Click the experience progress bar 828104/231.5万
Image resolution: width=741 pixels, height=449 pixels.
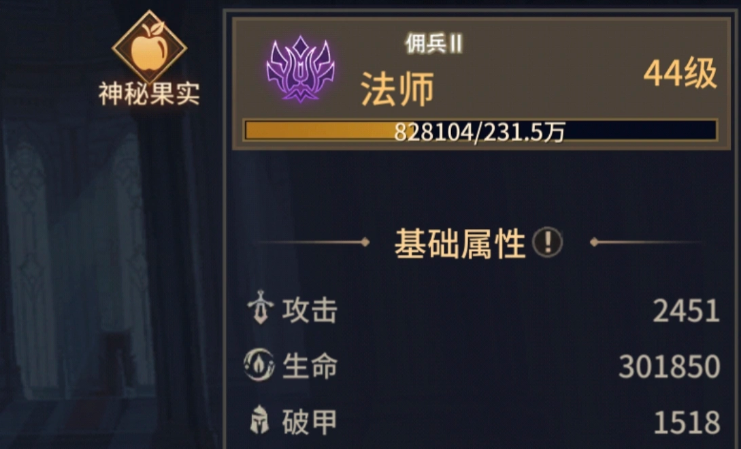click(480, 131)
